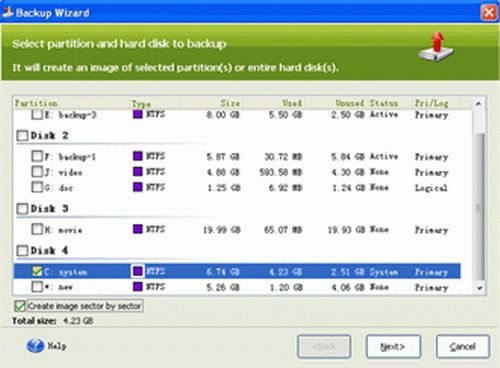
Task: Click purple NTFS icon for E: backup-3
Action: click(138, 114)
